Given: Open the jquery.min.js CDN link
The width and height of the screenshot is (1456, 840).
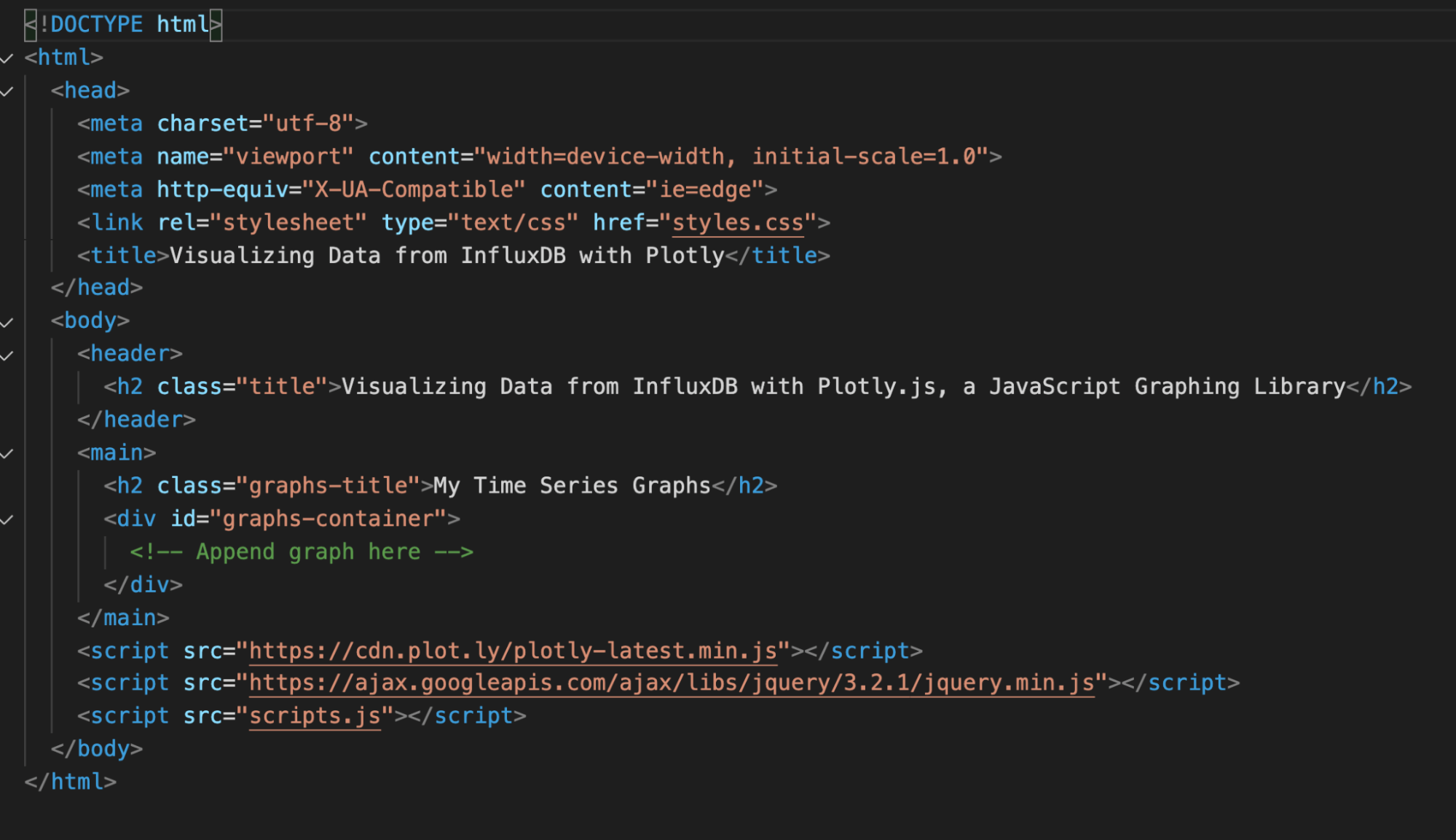Looking at the screenshot, I should tap(670, 683).
